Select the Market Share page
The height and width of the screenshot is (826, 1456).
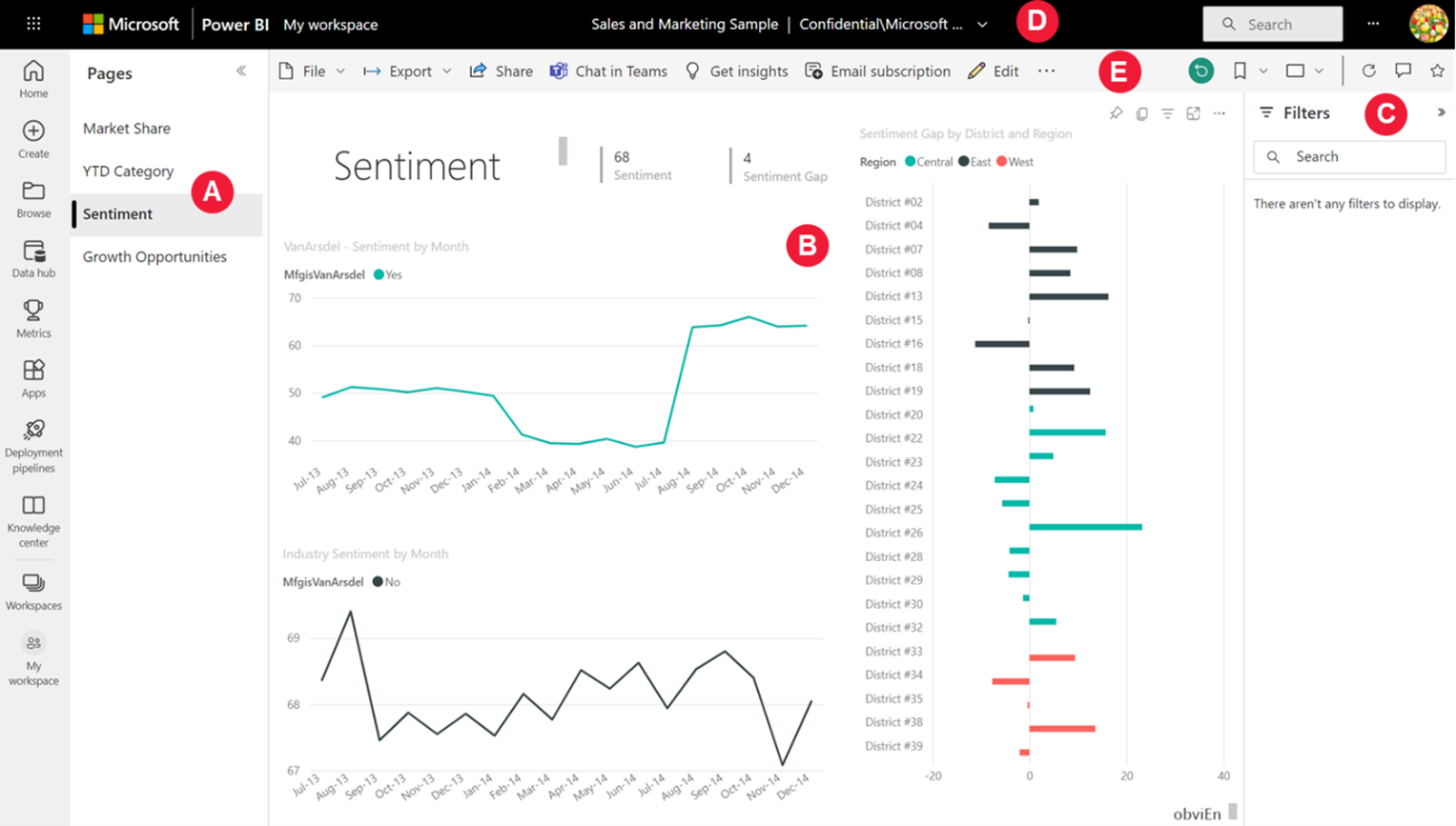[127, 129]
